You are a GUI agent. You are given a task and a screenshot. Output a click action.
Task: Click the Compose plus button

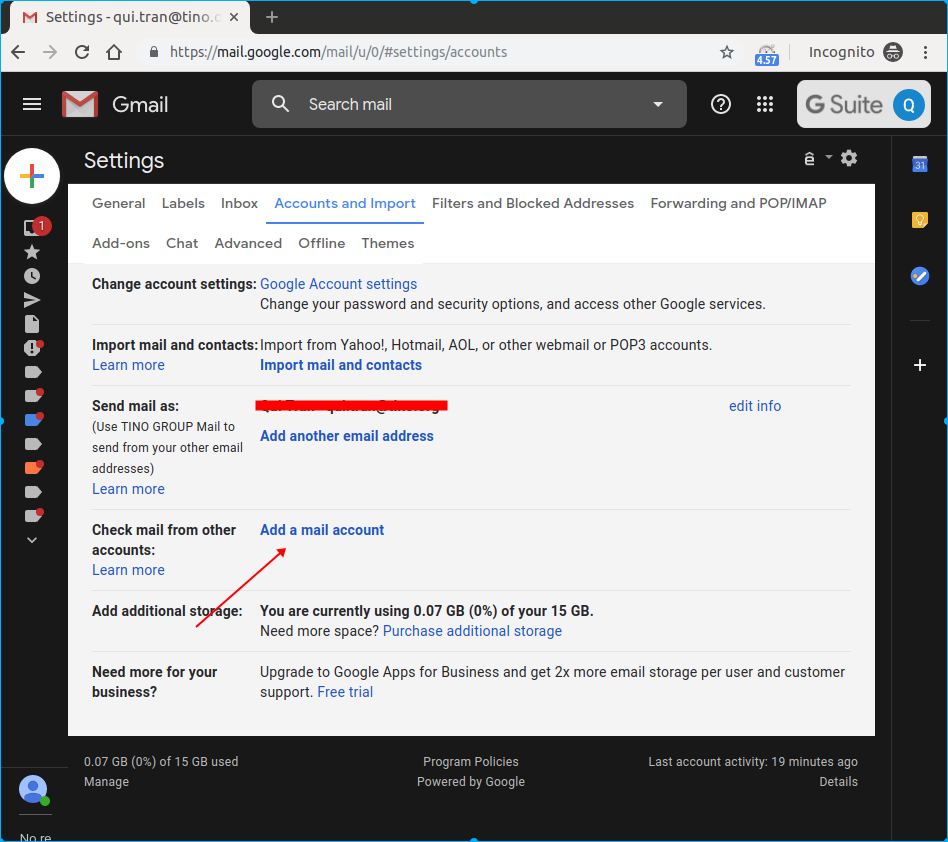32,176
